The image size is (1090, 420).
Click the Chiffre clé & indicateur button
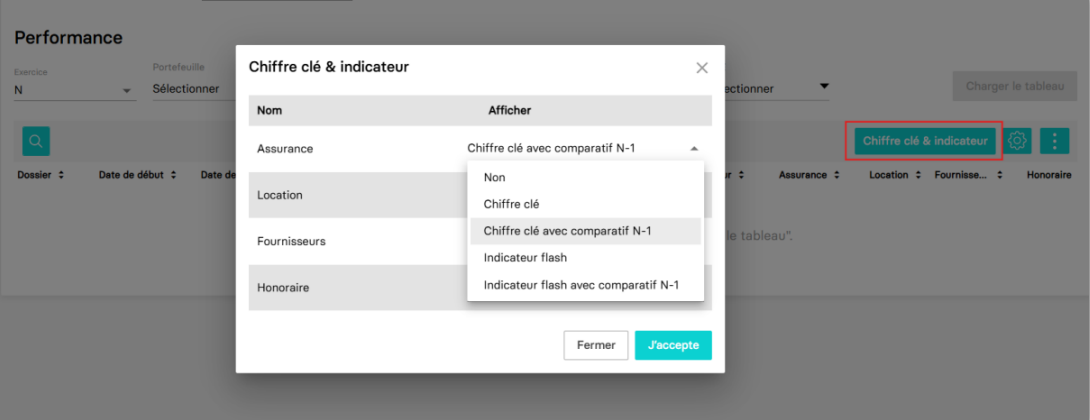pyautogui.click(x=925, y=141)
